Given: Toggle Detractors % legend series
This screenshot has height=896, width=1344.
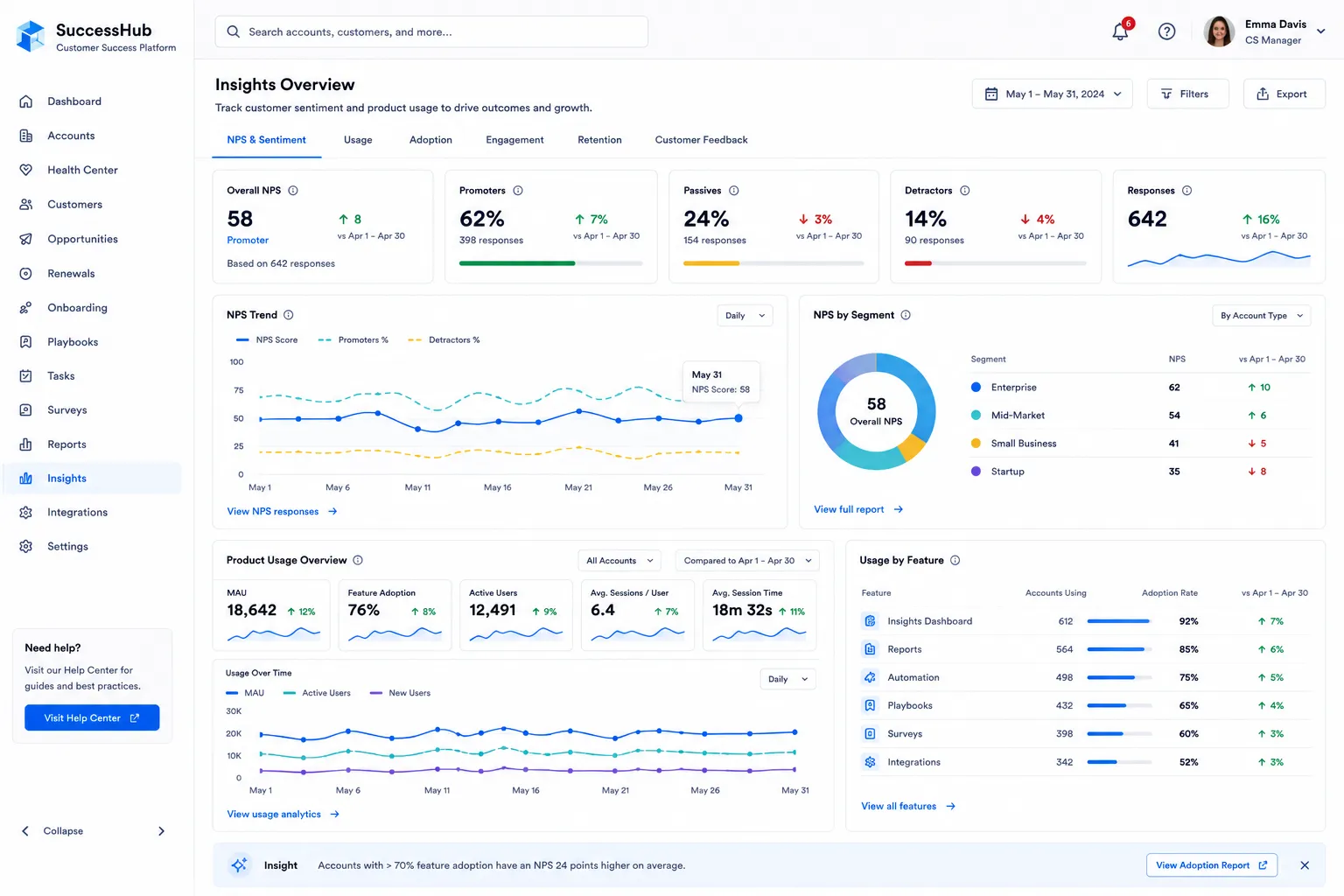Looking at the screenshot, I should tap(444, 340).
